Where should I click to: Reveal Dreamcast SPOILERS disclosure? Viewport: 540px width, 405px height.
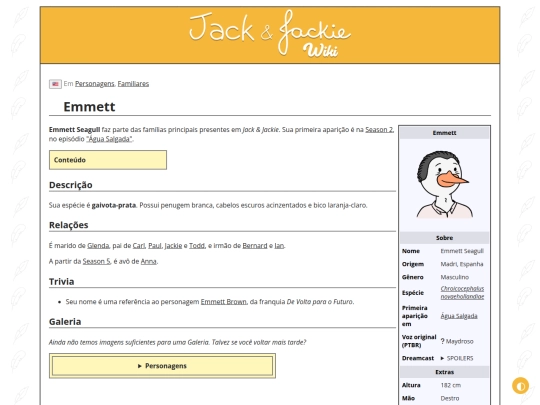pyautogui.click(x=457, y=358)
